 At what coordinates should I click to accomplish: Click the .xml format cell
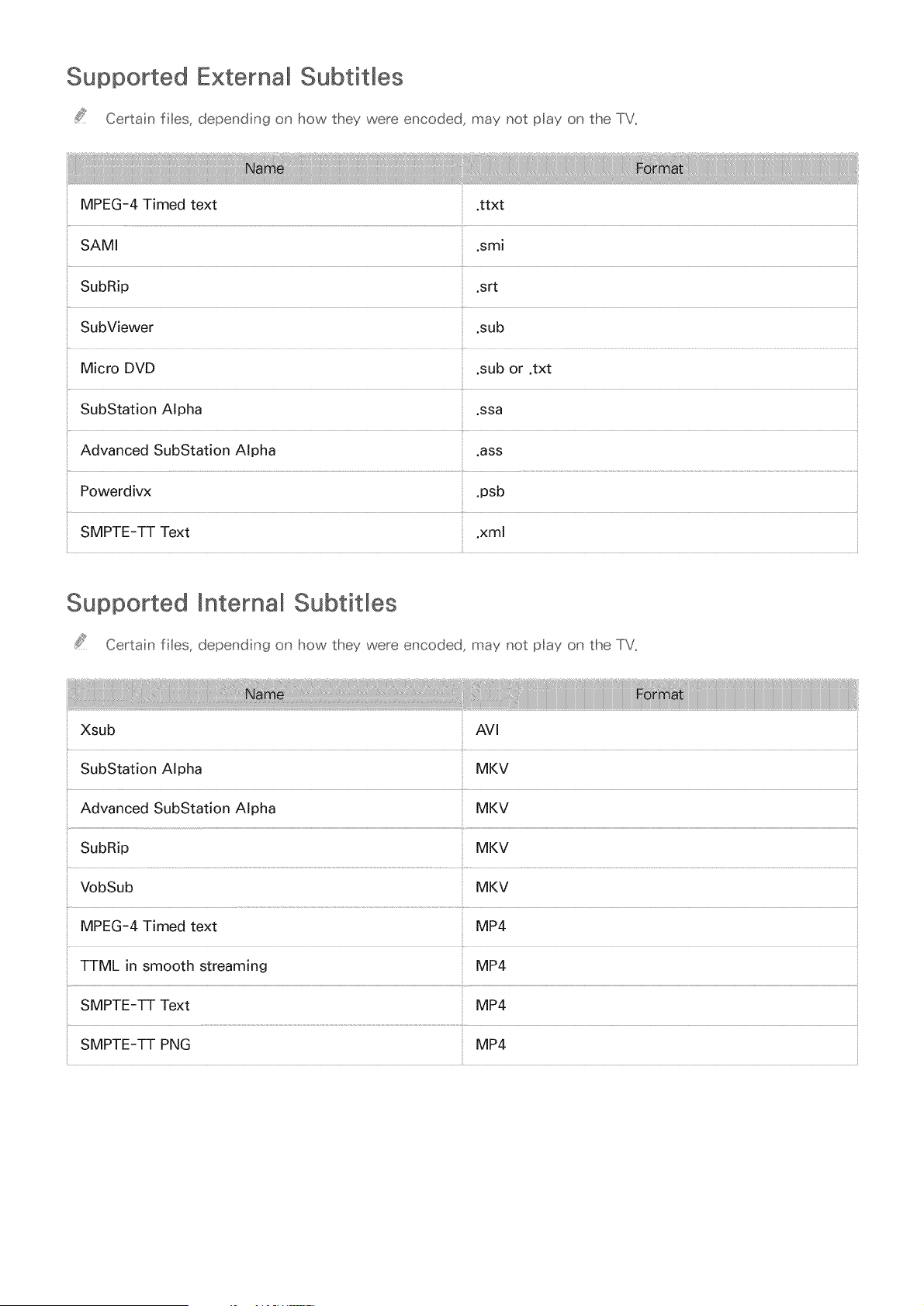click(659, 532)
